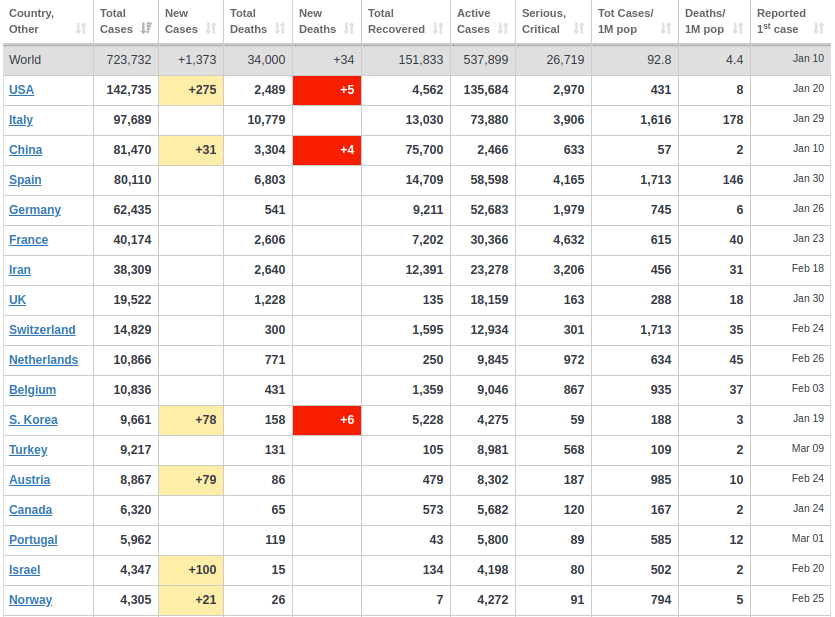Select Israel new cases cell +100
The height and width of the screenshot is (617, 835).
[191, 570]
